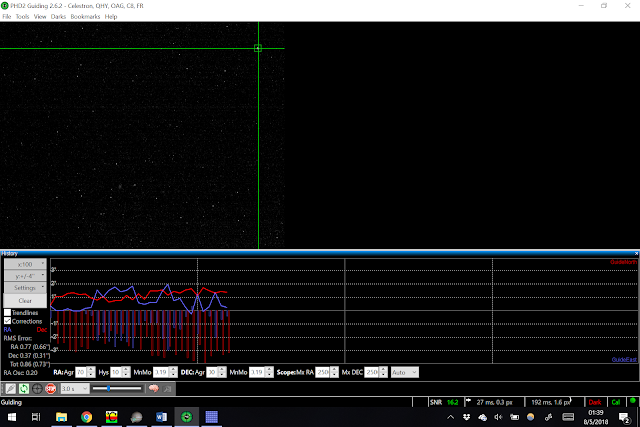Expand the x:100 graph scale dropdown

tap(25, 264)
